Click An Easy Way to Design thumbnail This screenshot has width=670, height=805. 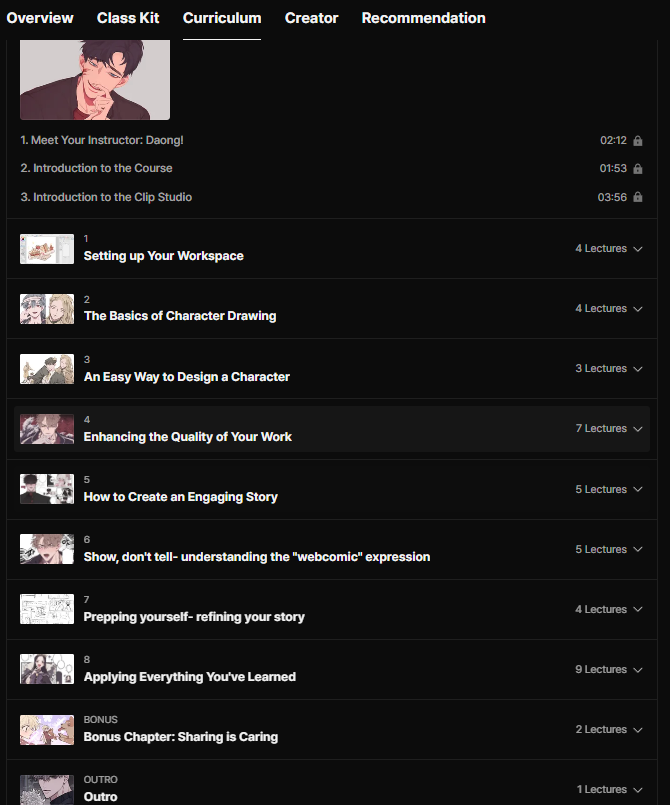coord(47,369)
